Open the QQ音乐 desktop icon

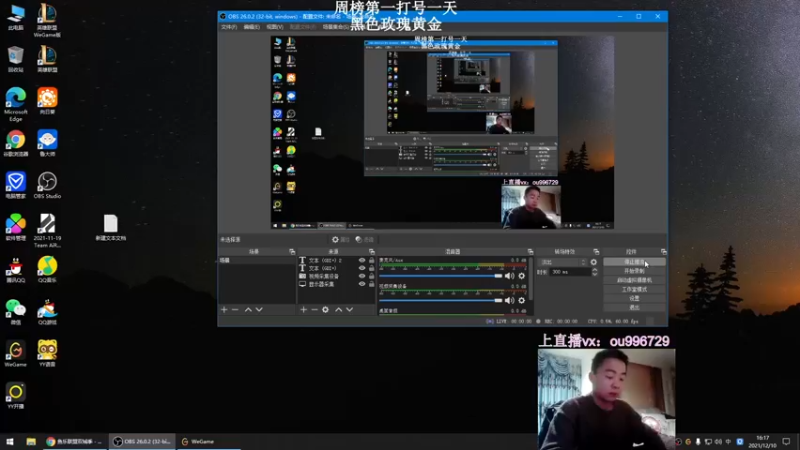pyautogui.click(x=47, y=270)
